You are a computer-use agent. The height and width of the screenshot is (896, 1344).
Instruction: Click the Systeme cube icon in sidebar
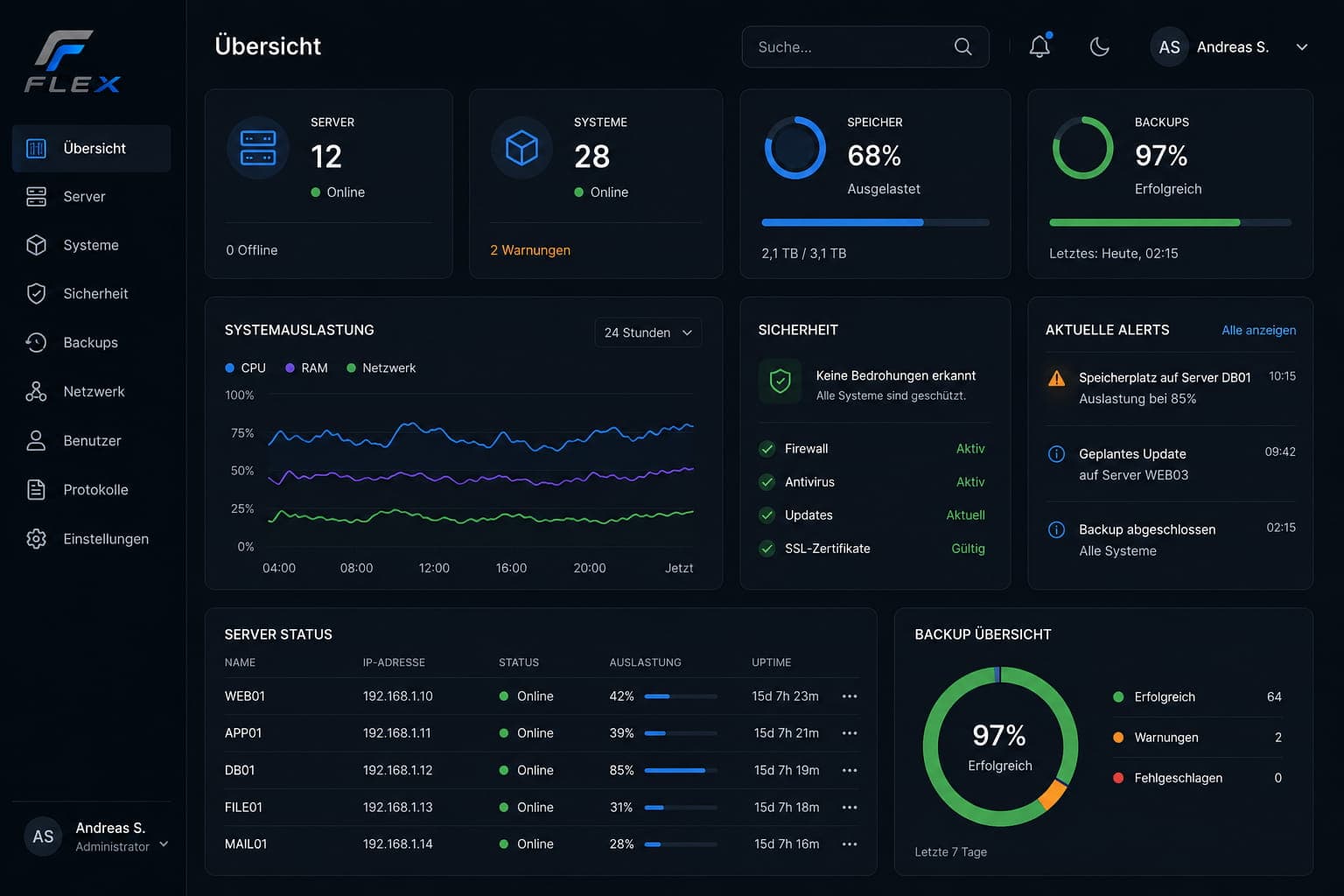tap(36, 245)
